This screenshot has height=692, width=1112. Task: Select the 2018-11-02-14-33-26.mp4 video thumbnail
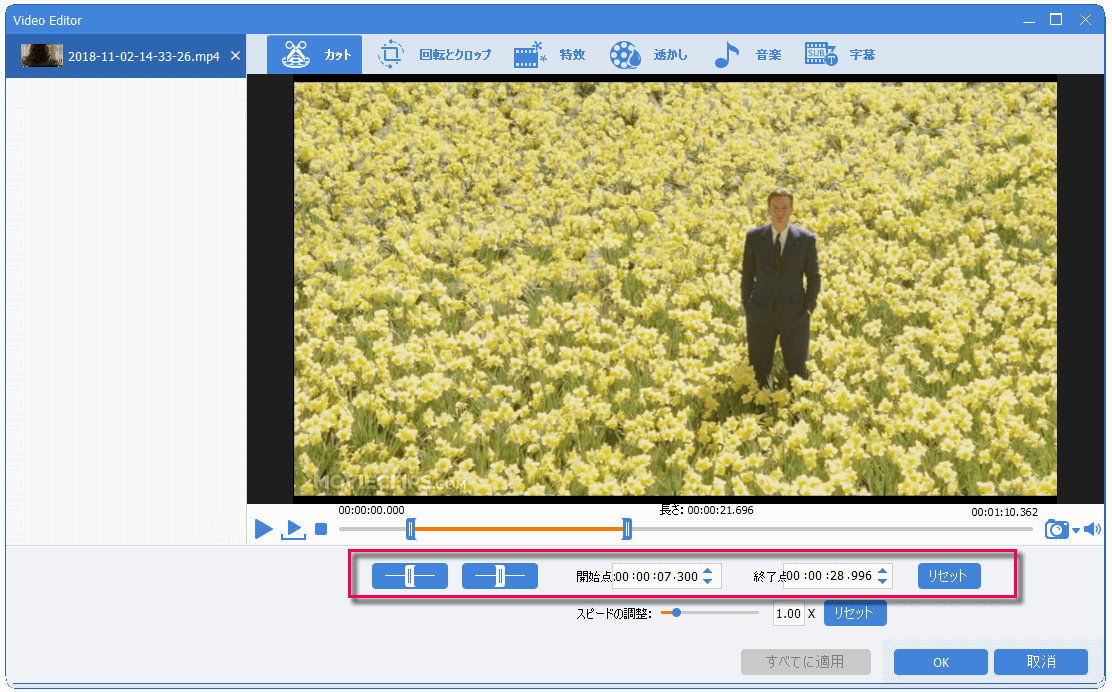(42, 55)
